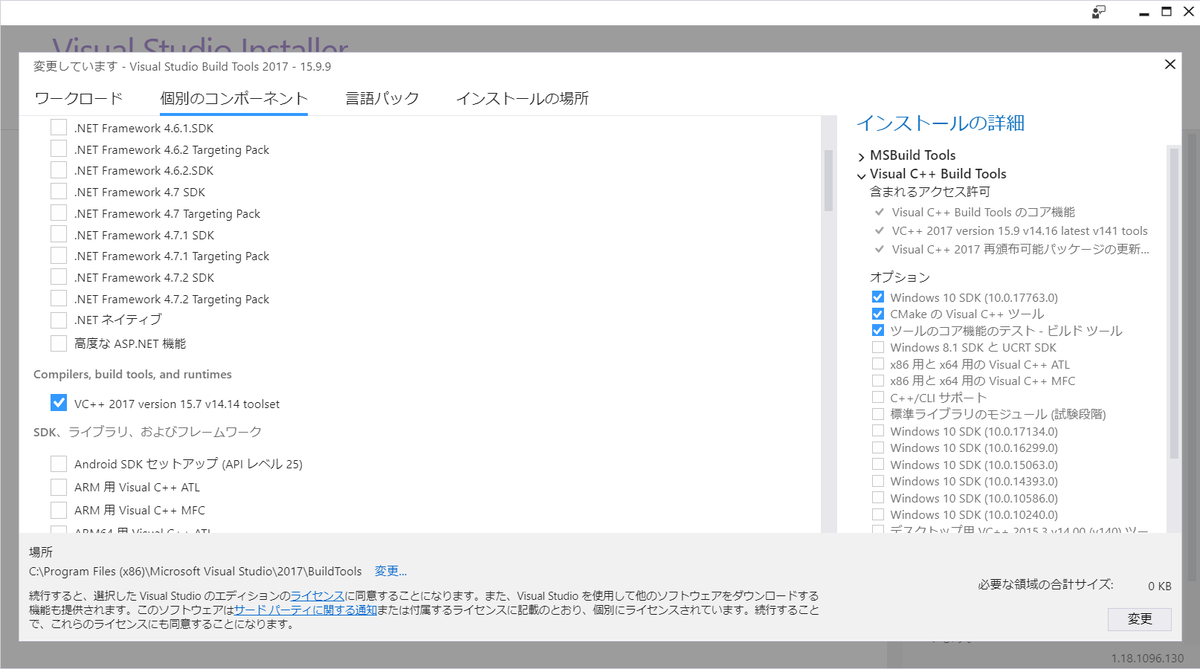Open the 言語パック tab

[x=382, y=98]
